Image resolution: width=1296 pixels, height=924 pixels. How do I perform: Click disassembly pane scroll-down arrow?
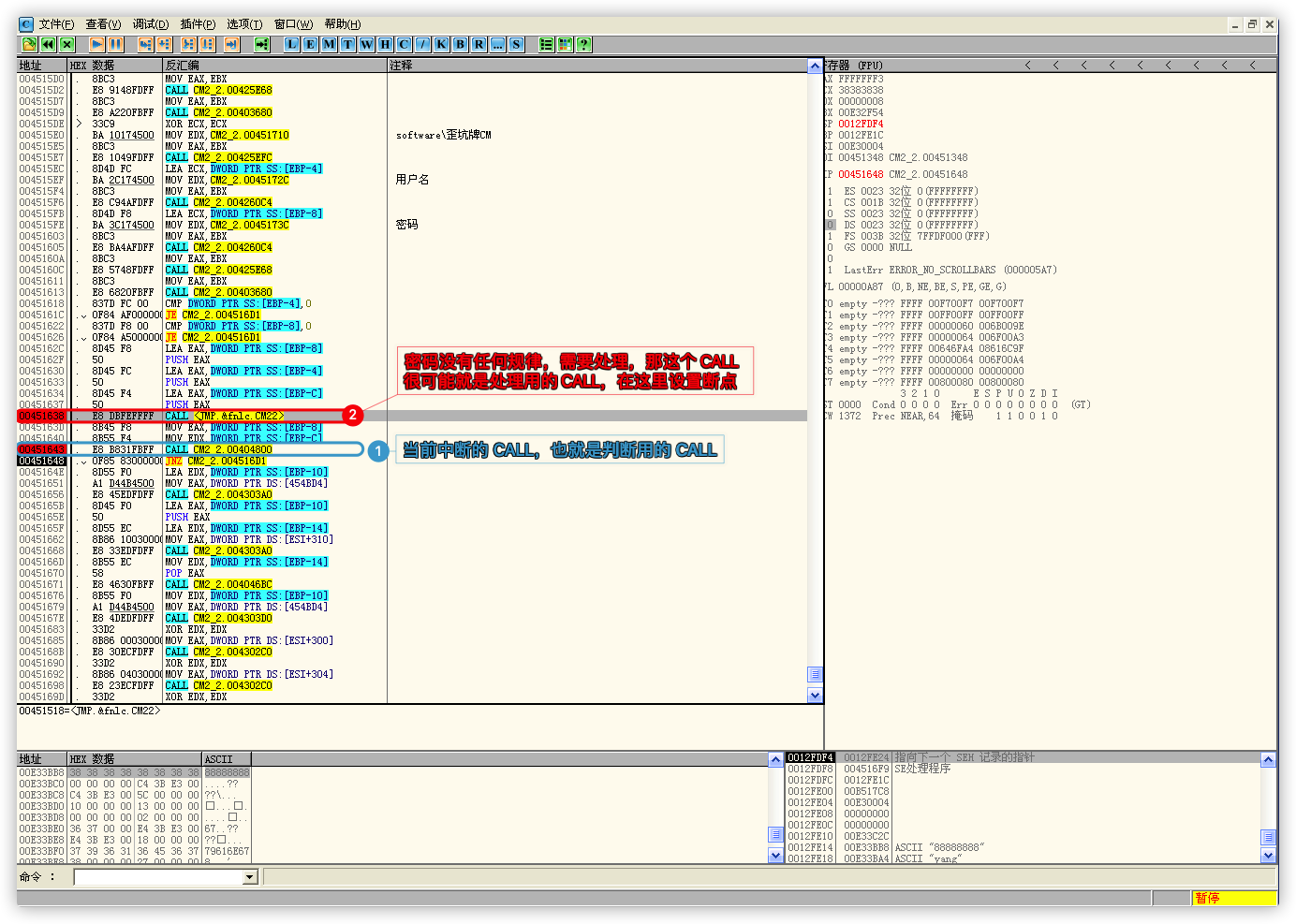(x=815, y=696)
